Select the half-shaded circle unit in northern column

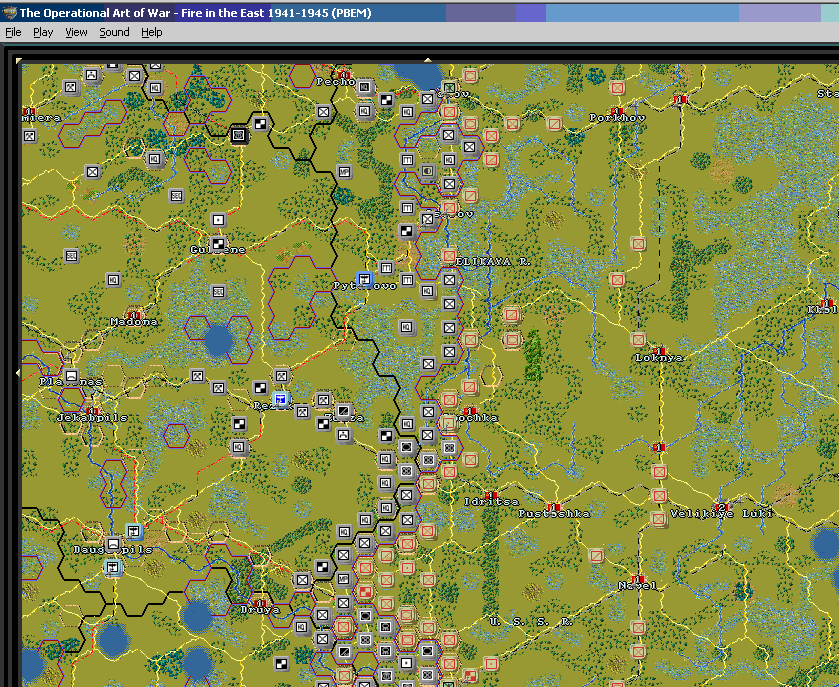point(428,171)
